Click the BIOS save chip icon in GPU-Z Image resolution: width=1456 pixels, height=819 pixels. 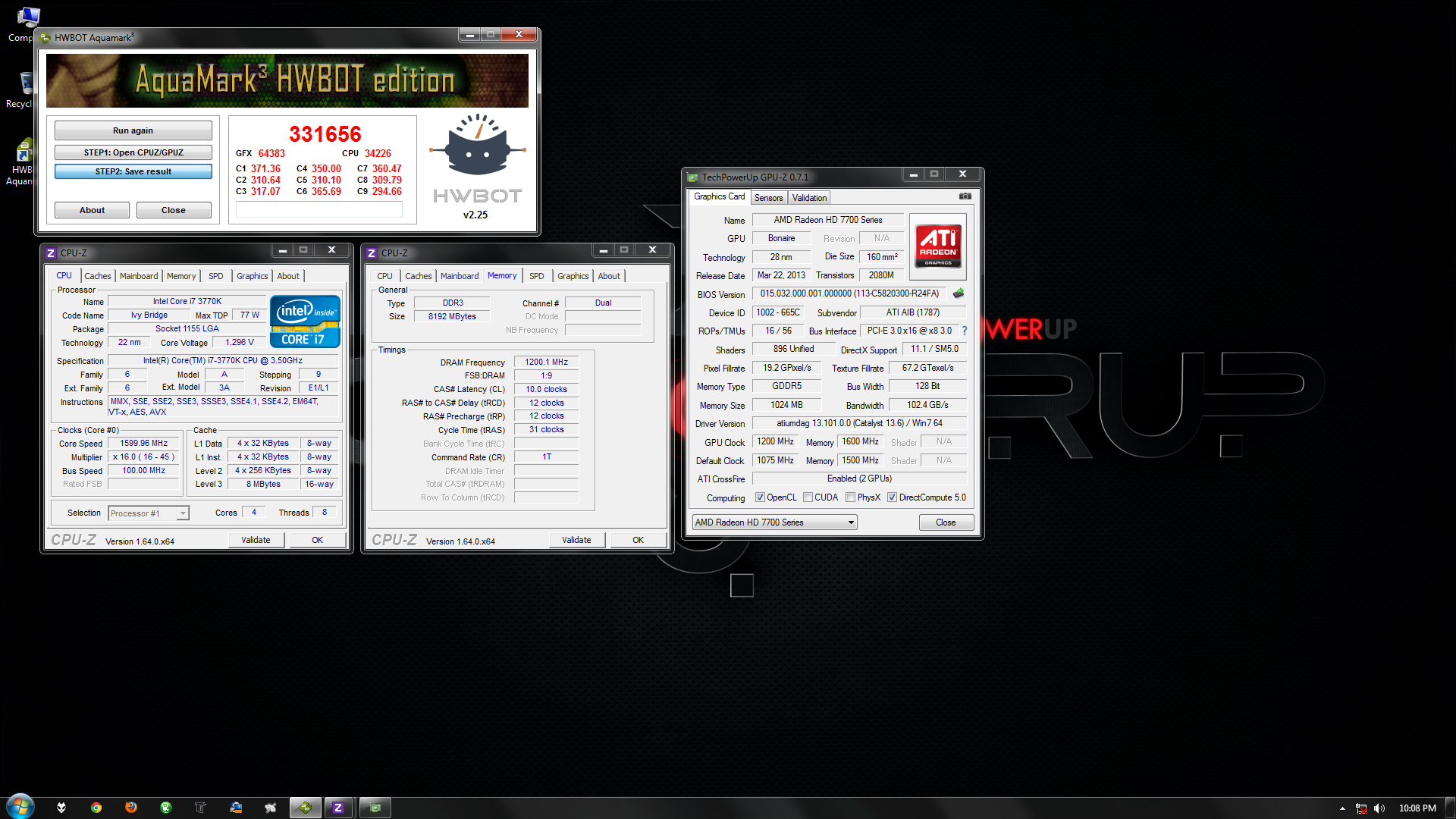[959, 293]
